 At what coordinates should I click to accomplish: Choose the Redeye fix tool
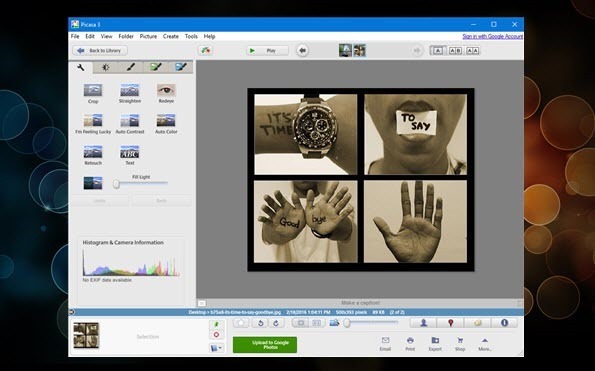pos(166,94)
